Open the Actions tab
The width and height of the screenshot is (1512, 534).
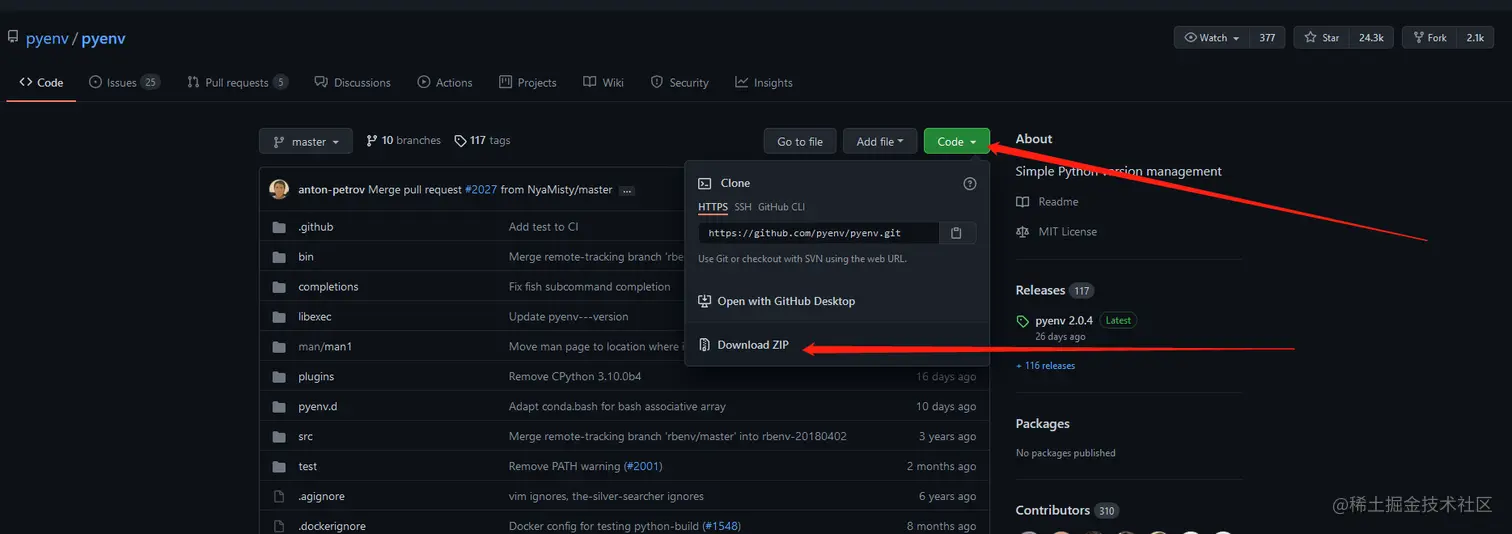click(445, 83)
